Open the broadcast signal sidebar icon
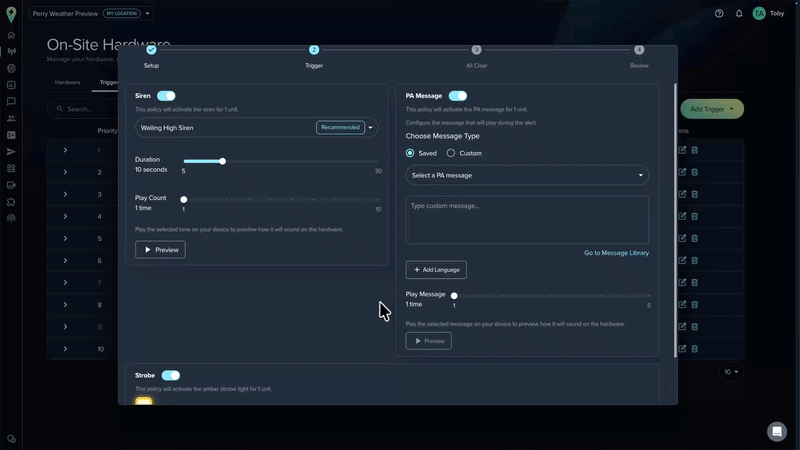800x450 pixels. coord(11,218)
